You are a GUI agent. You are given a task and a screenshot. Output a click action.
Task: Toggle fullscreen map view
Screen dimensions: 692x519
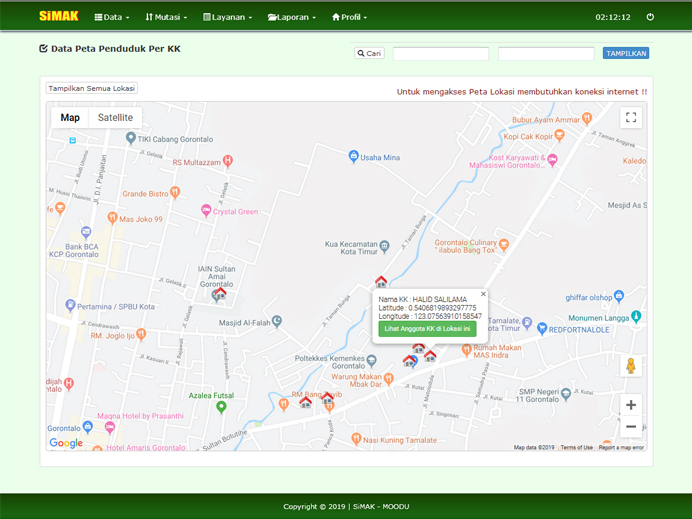631,117
